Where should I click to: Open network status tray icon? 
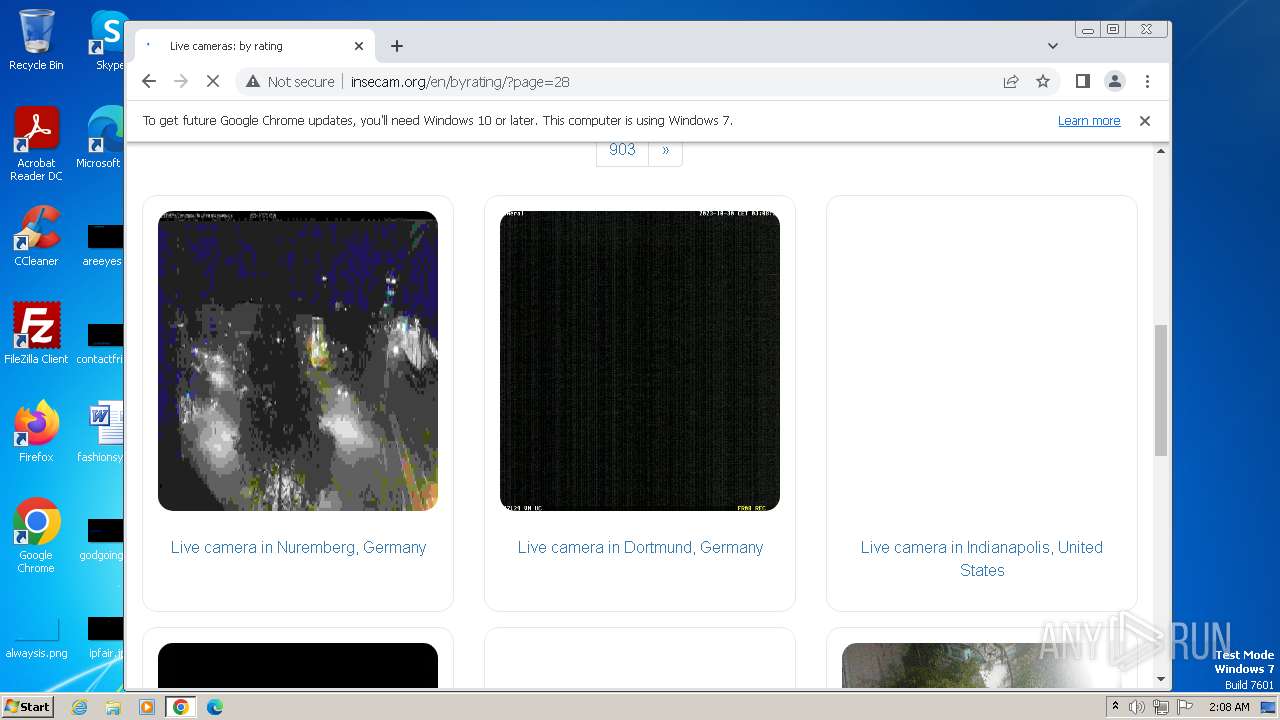(x=1160, y=707)
